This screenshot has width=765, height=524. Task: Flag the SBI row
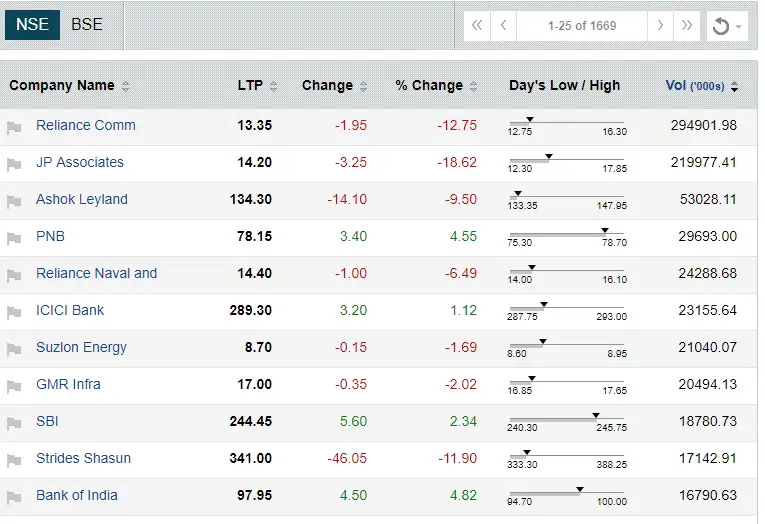coord(14,423)
